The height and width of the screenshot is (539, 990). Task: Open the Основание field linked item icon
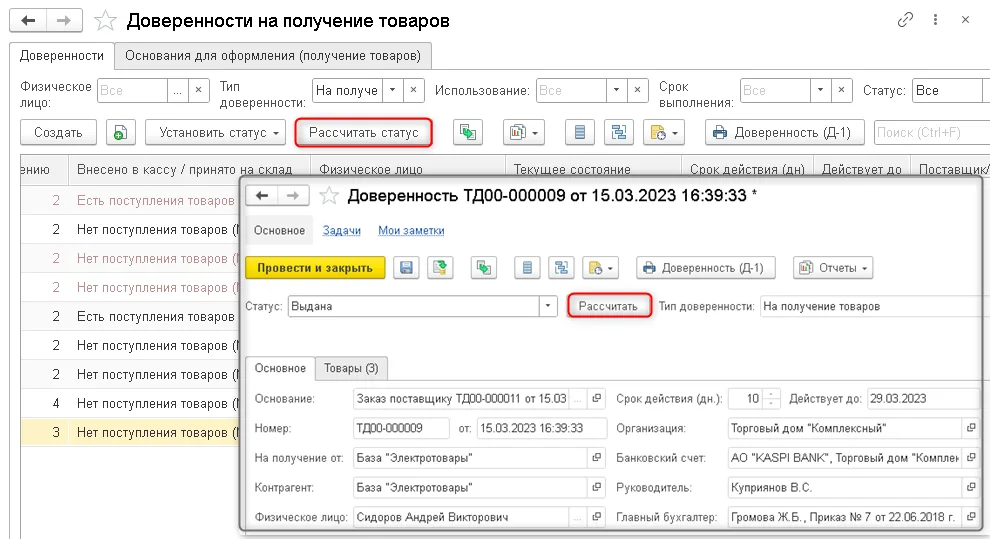point(597,398)
